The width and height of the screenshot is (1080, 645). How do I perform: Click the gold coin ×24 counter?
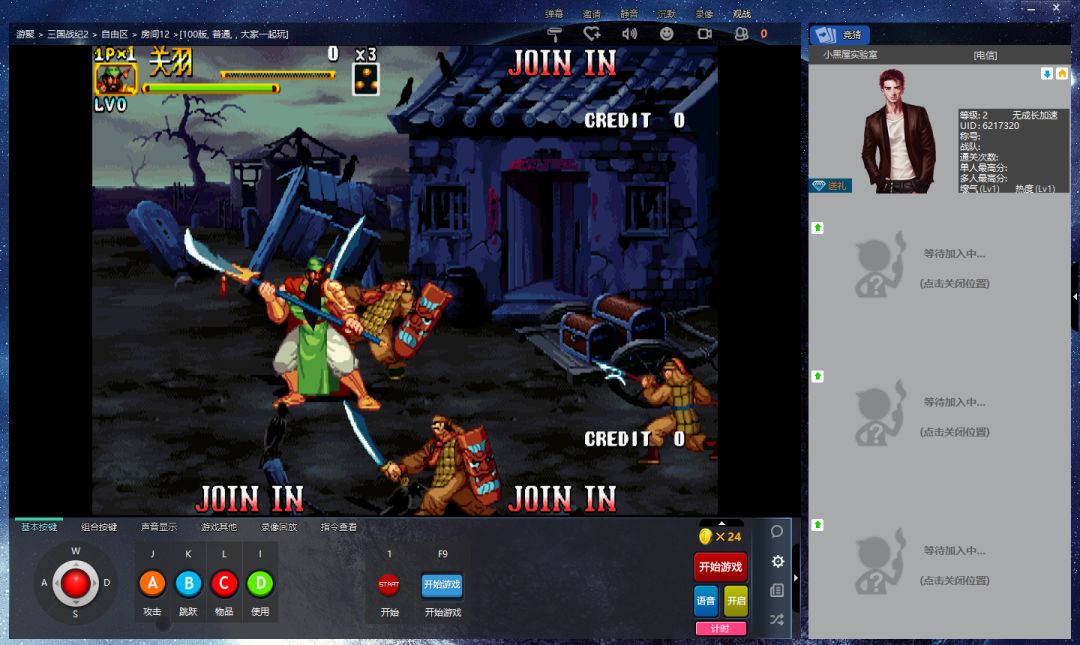720,536
